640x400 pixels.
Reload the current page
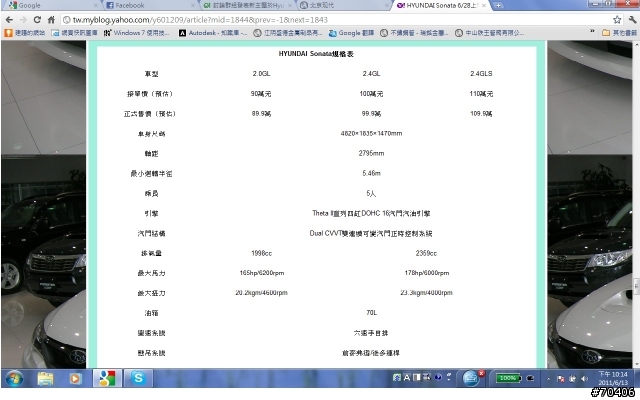pyautogui.click(x=37, y=20)
